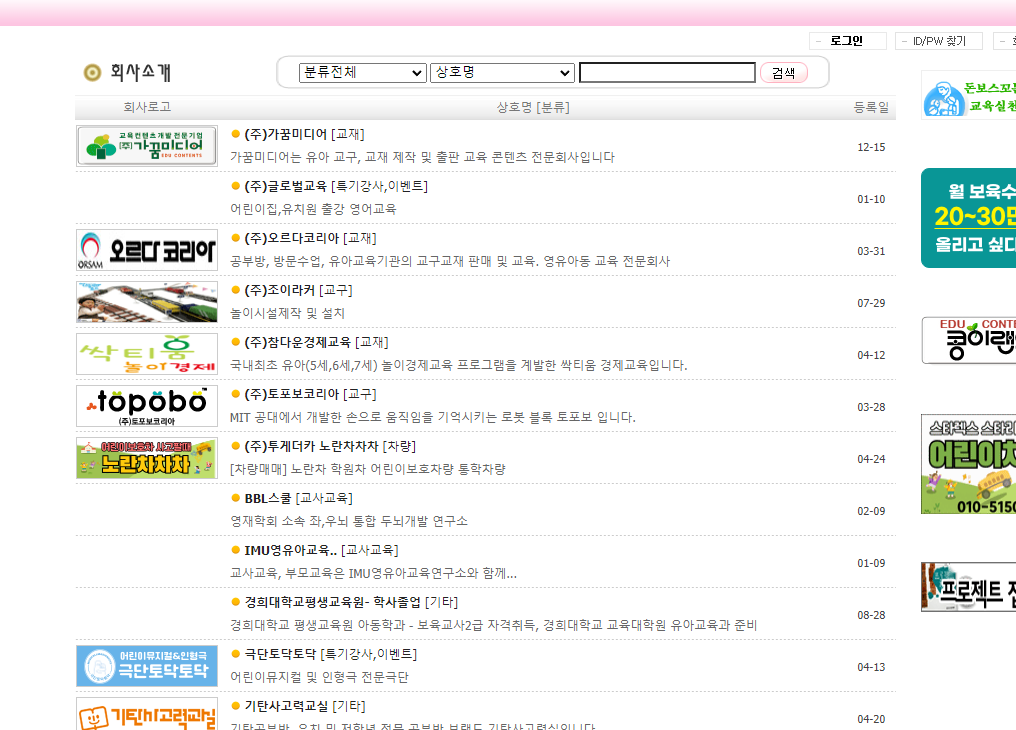Open the 분류전체 category dropdown

[362, 73]
